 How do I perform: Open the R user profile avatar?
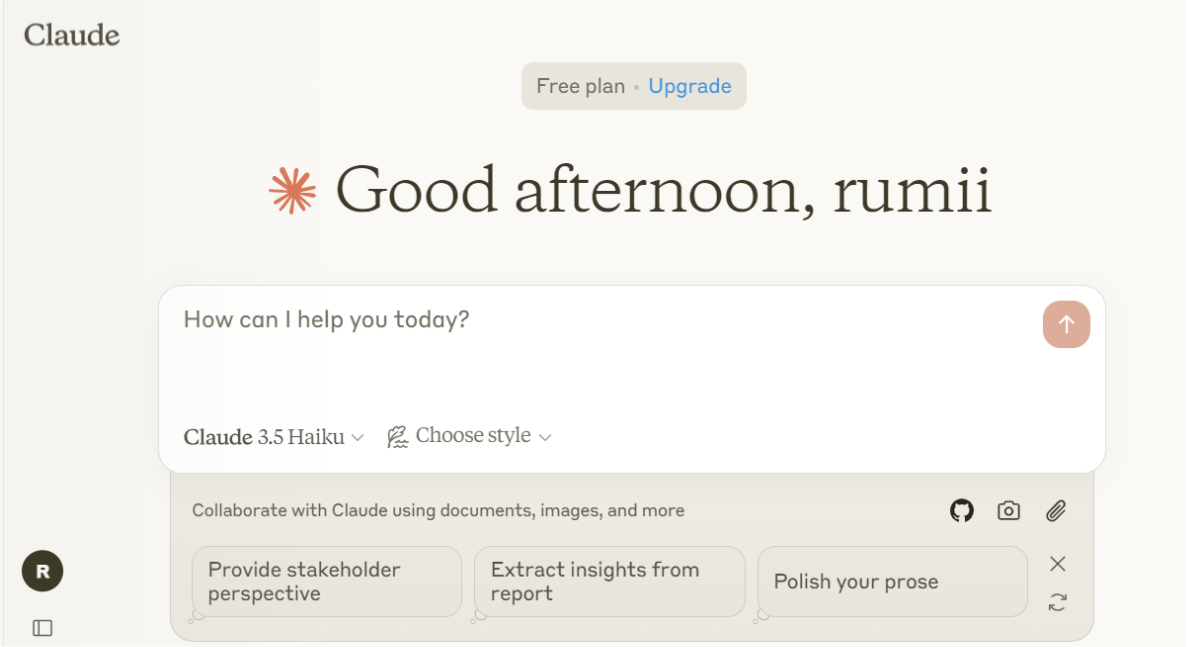click(x=42, y=572)
